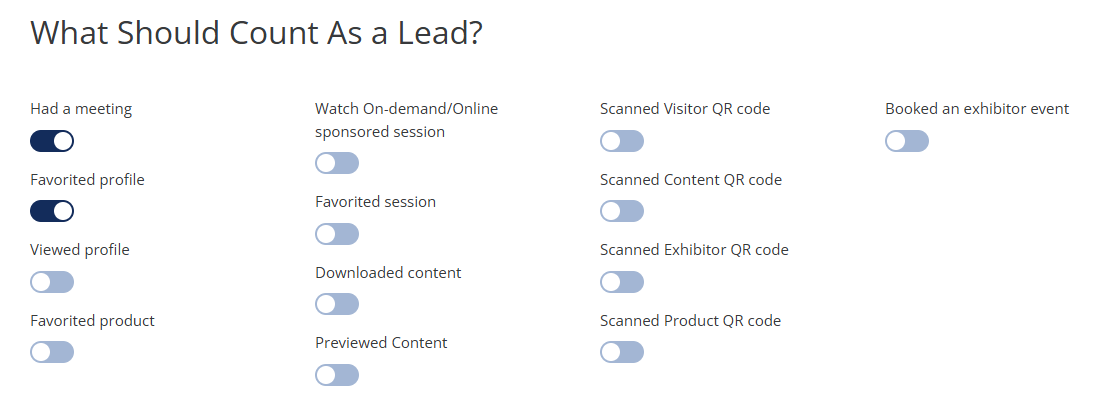Enable Scanned Visitor QR code toggle
This screenshot has width=1107, height=416.
pos(622,141)
